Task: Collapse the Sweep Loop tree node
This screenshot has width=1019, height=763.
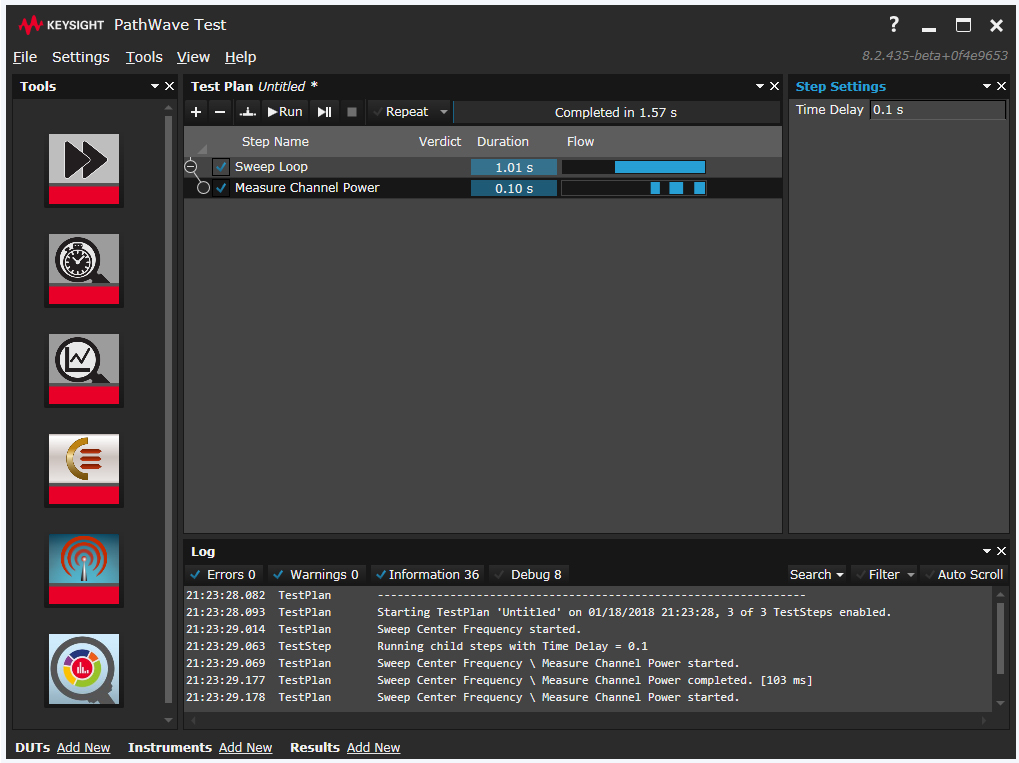Action: 191,167
